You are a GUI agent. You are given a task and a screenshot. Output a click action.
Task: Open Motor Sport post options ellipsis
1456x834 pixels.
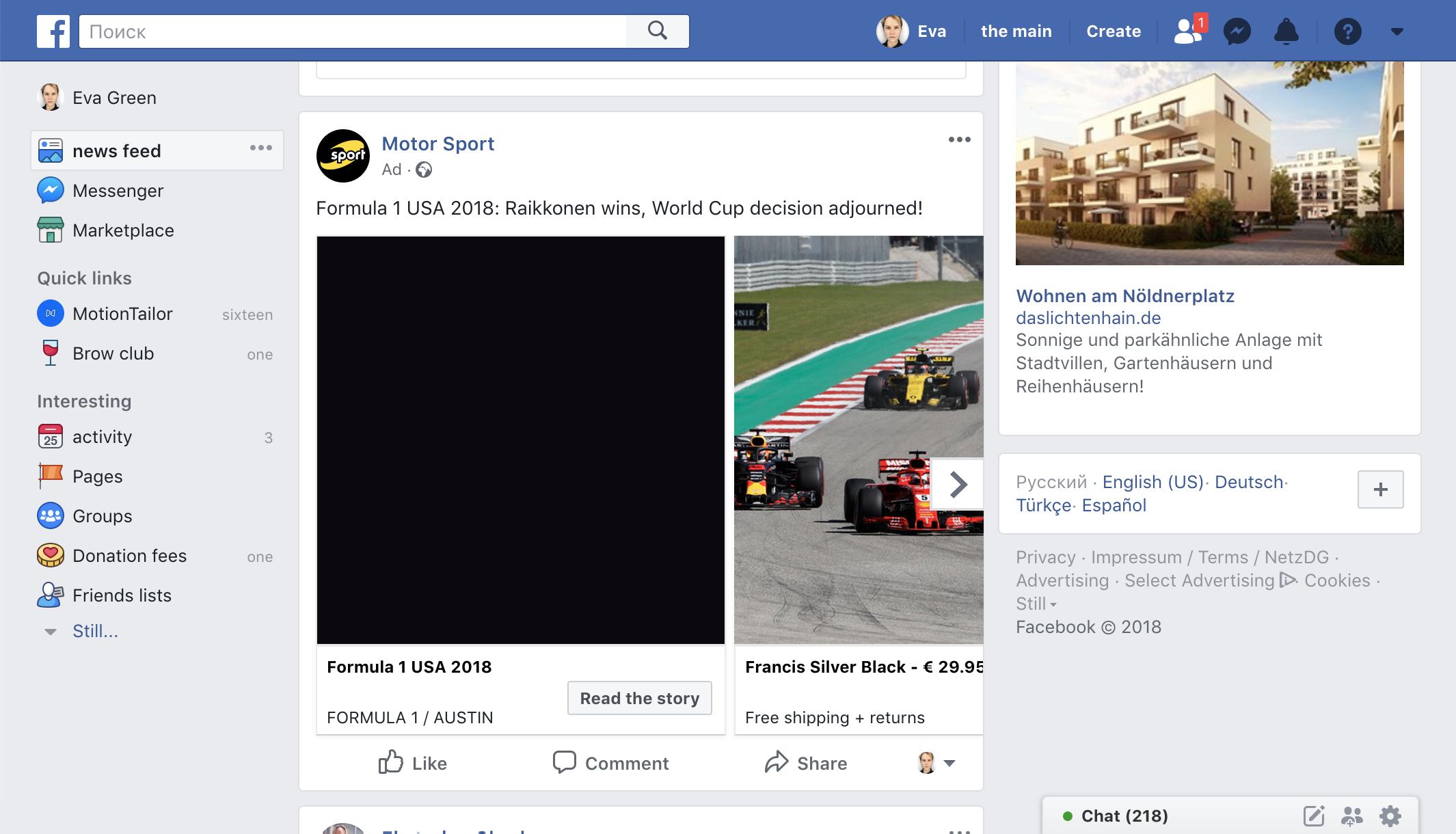(960, 139)
